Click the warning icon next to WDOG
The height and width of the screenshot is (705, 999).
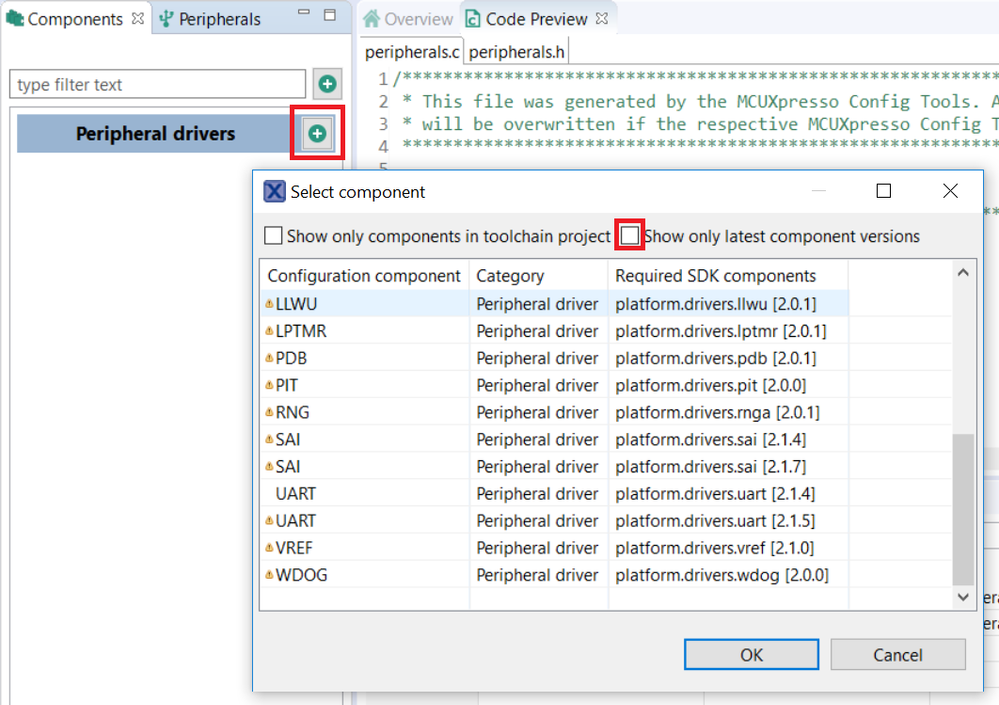coord(269,575)
